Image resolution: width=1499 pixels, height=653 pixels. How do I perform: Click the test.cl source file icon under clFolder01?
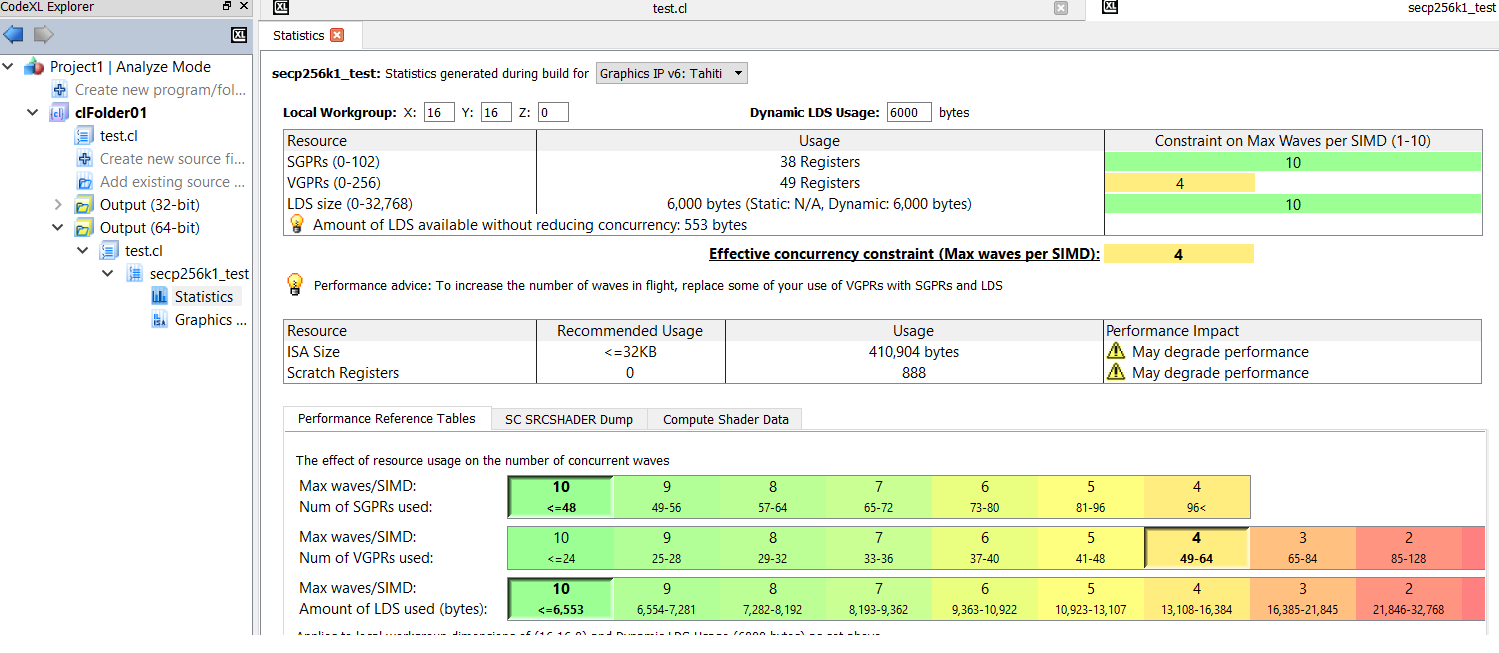coord(84,136)
